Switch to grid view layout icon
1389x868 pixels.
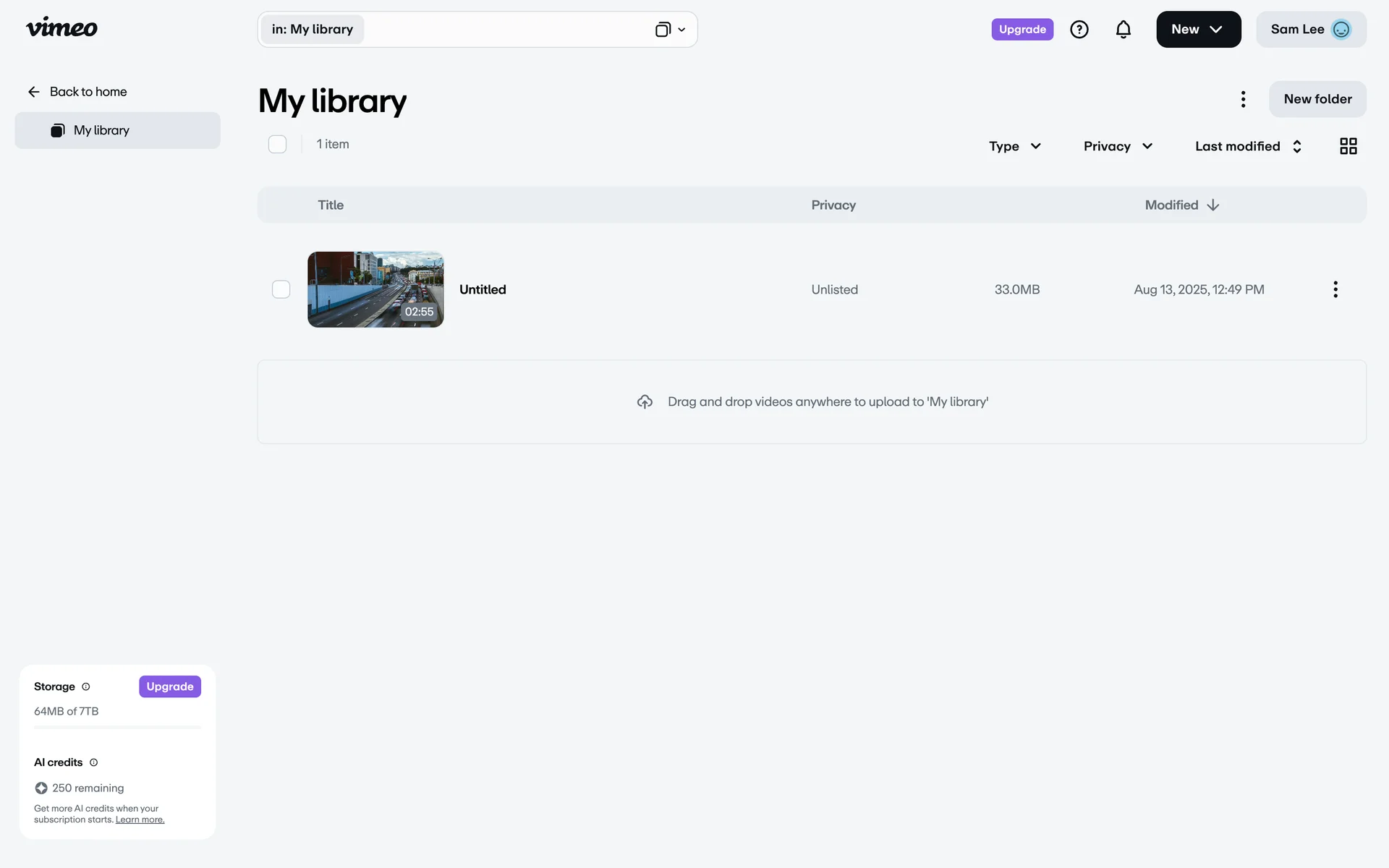point(1348,146)
